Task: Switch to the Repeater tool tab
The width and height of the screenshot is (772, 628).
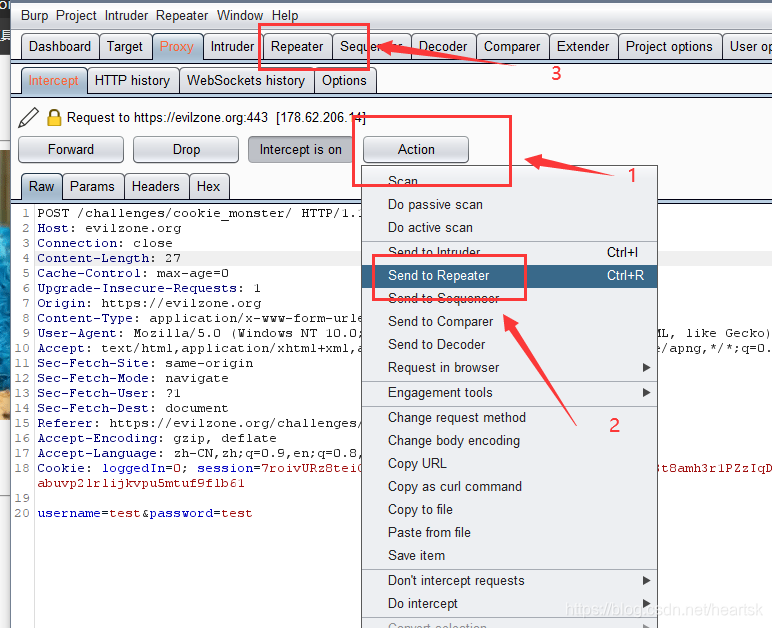Action: click(297, 47)
